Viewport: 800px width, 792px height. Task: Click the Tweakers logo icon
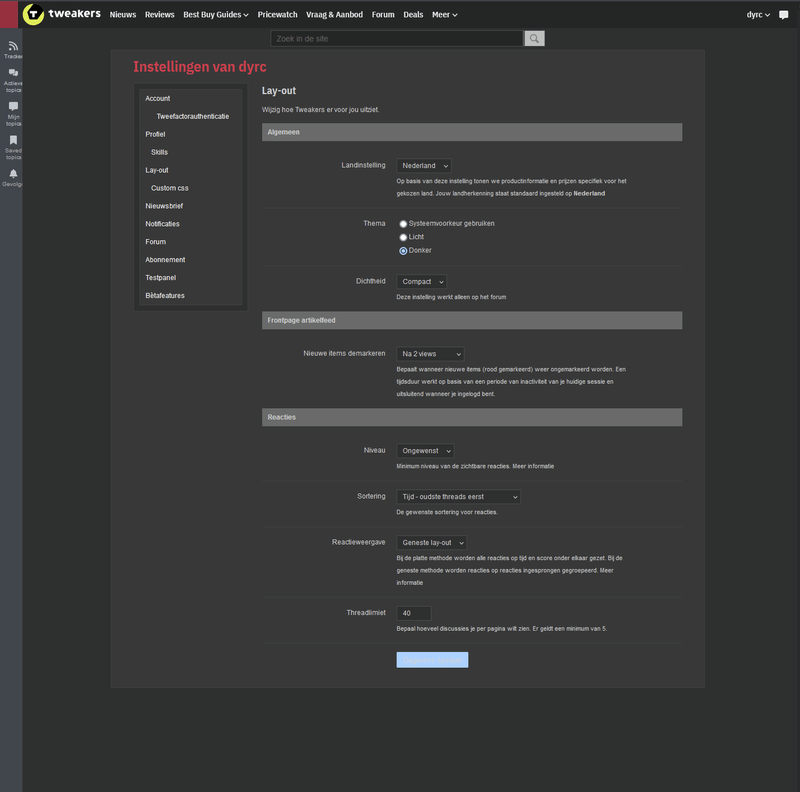click(x=34, y=14)
